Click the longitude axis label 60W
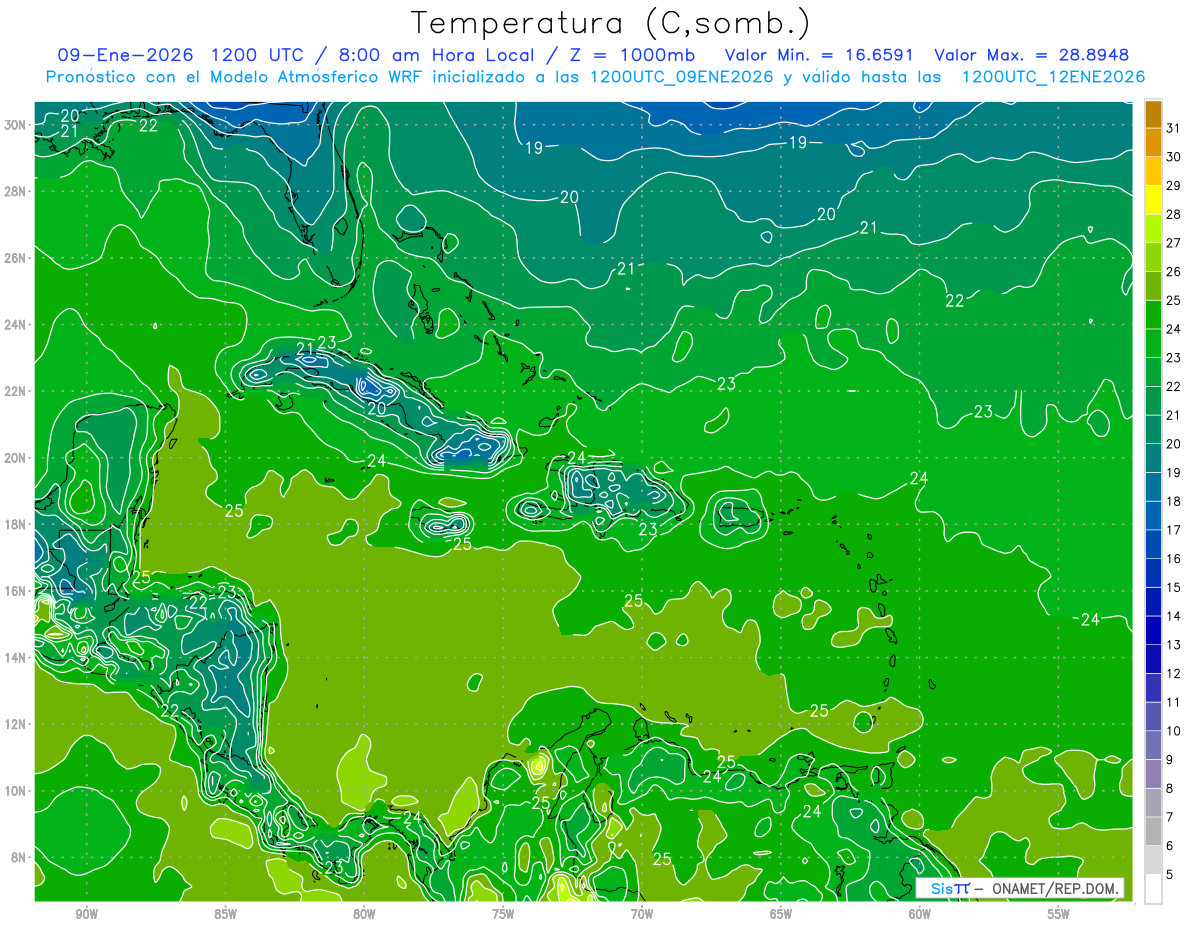Image resolution: width=1200 pixels, height=927 pixels. [x=920, y=914]
